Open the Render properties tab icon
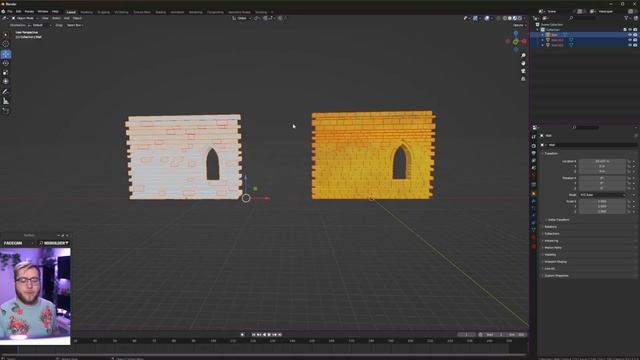 [x=533, y=146]
